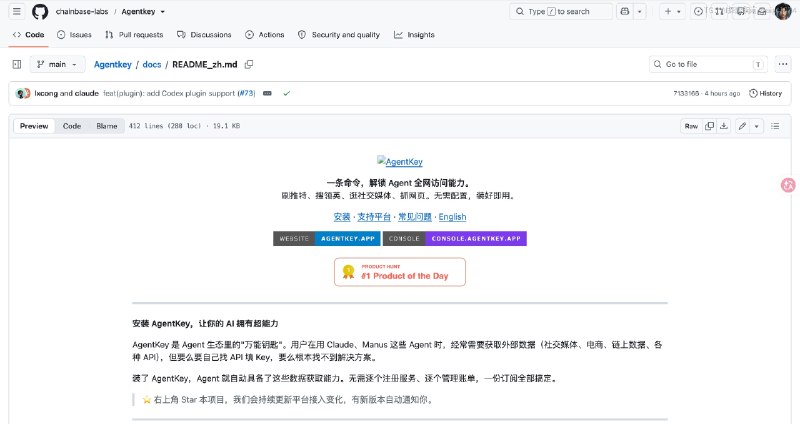
Task: Switch to the Code tab
Action: pos(29,35)
